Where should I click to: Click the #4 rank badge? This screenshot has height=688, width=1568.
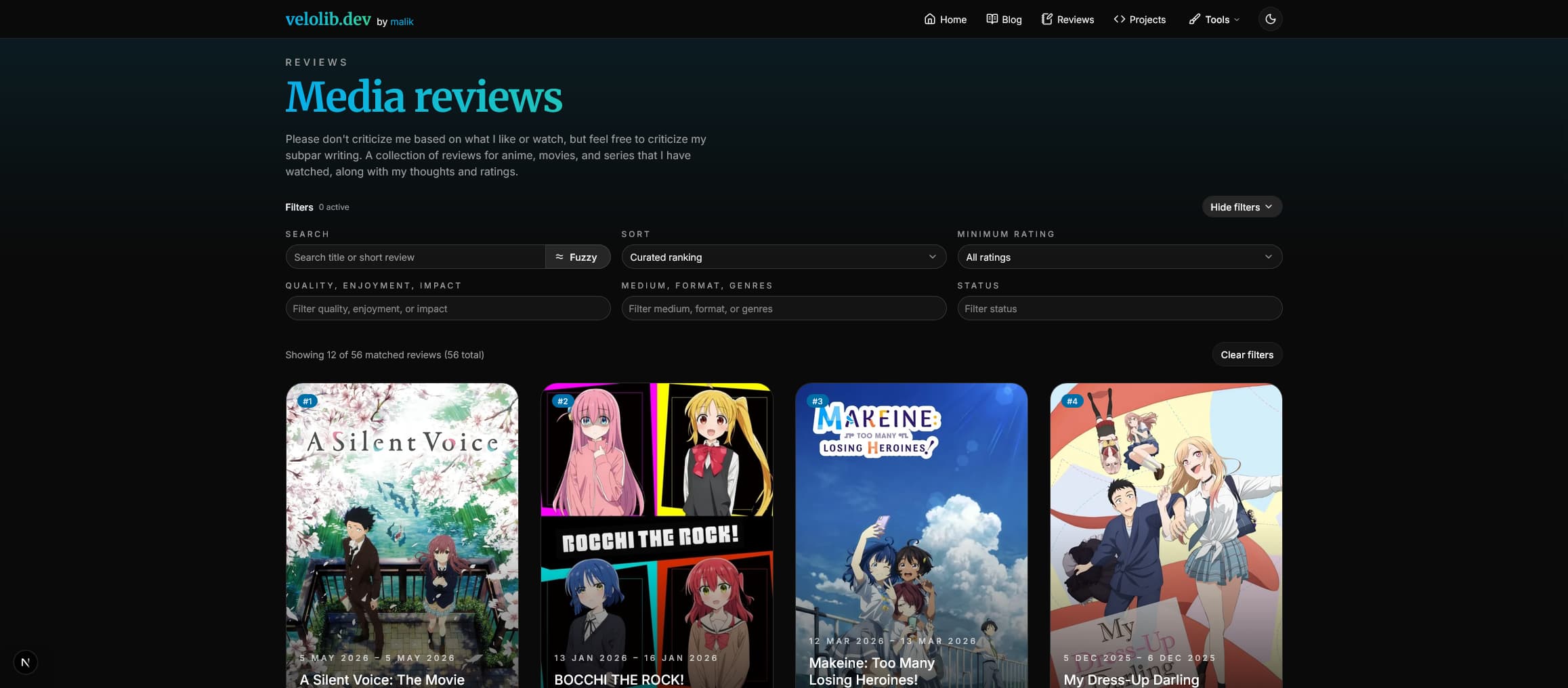(x=1072, y=401)
